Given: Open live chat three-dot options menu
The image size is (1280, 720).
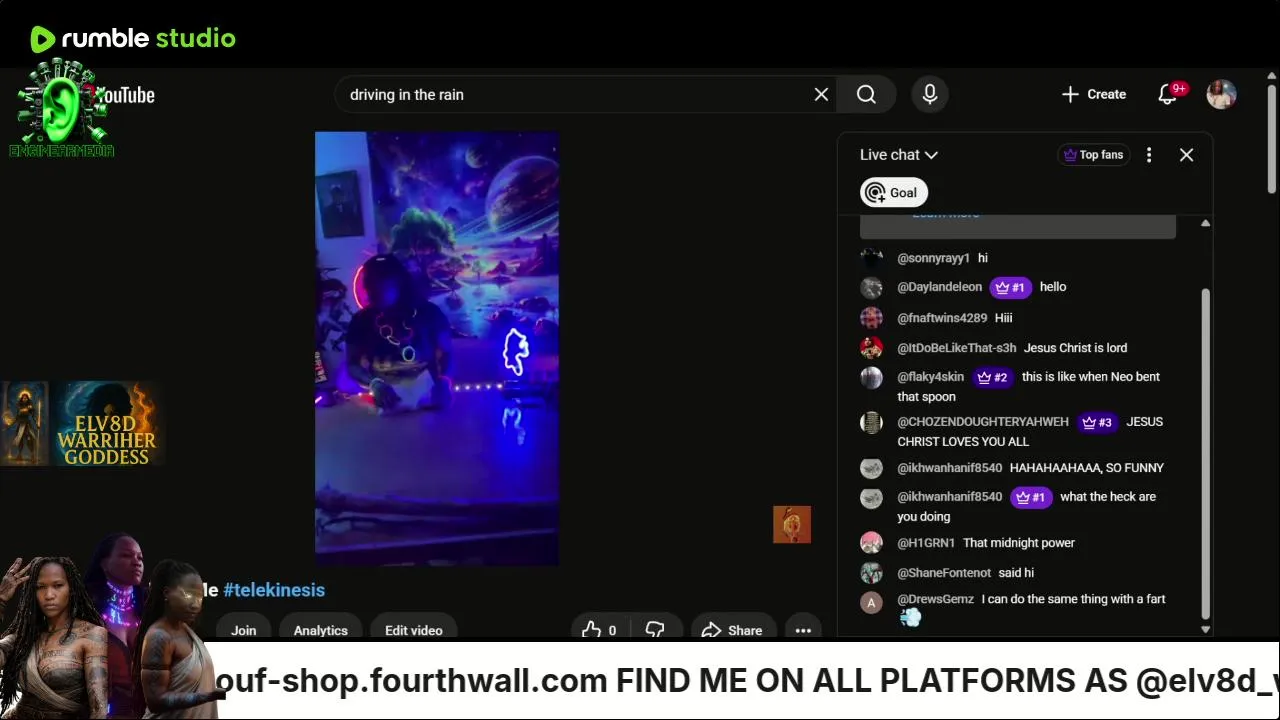Looking at the screenshot, I should (x=1149, y=155).
